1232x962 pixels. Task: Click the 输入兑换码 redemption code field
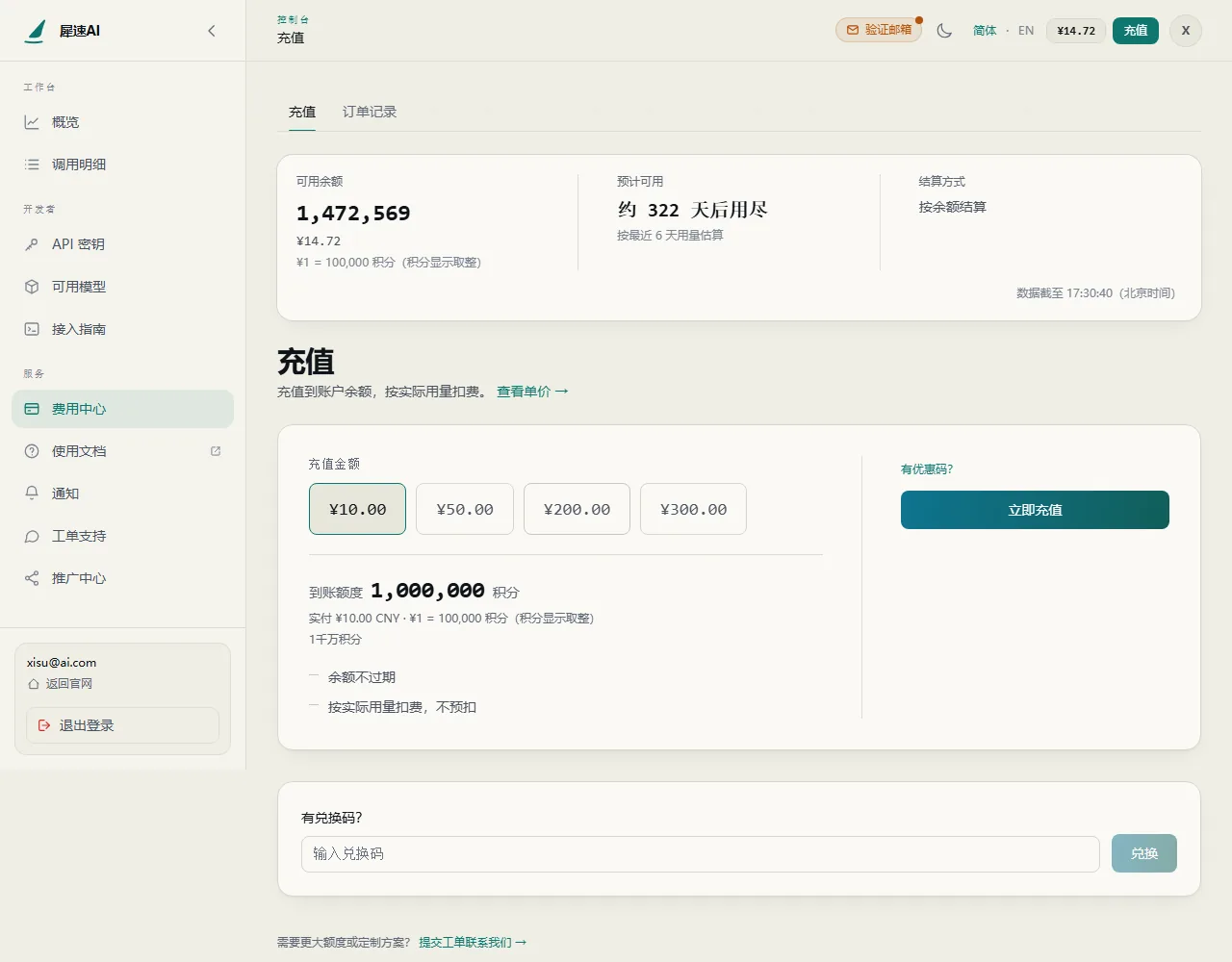(701, 854)
